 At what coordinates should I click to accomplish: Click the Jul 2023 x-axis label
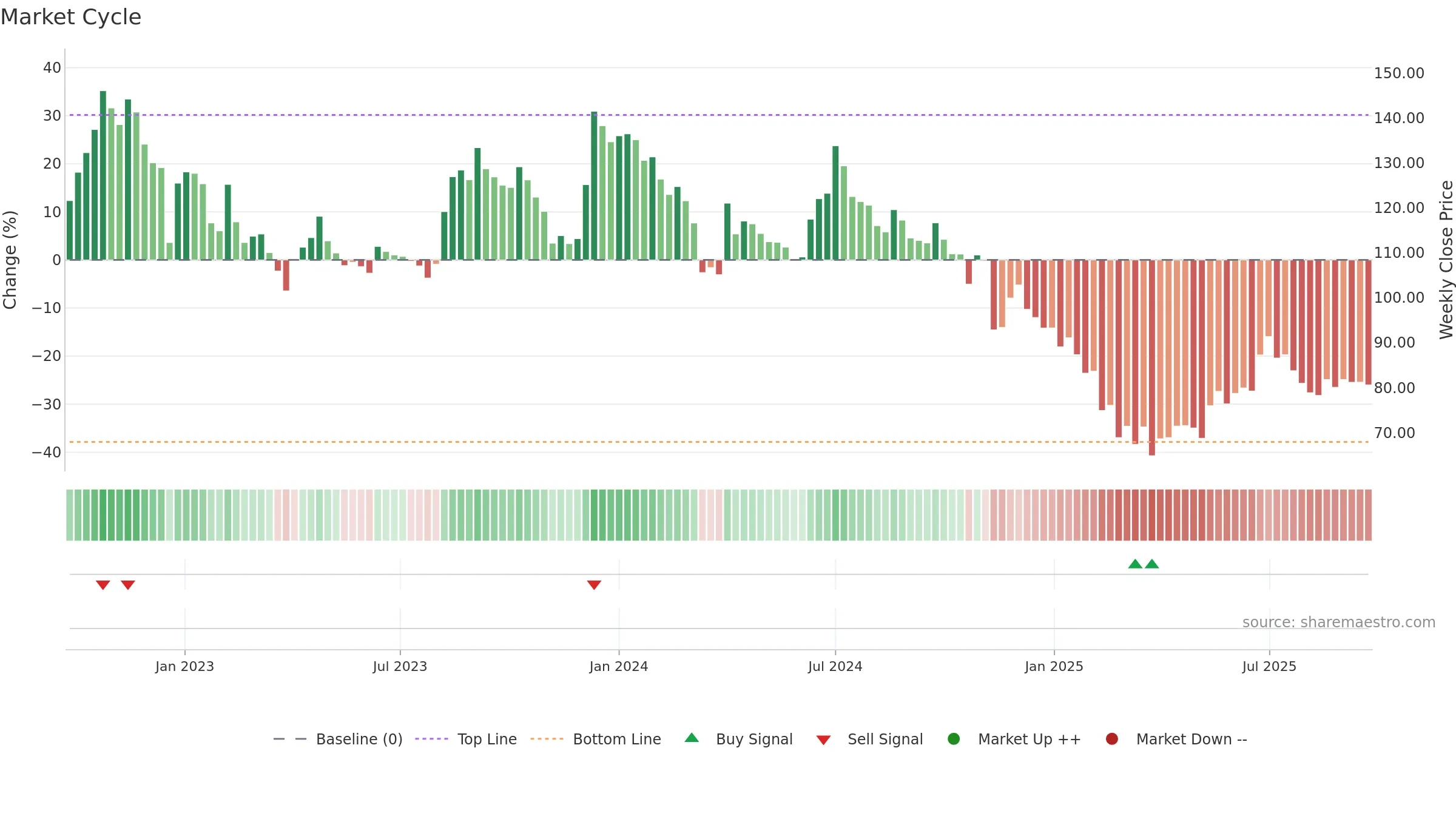(x=400, y=666)
